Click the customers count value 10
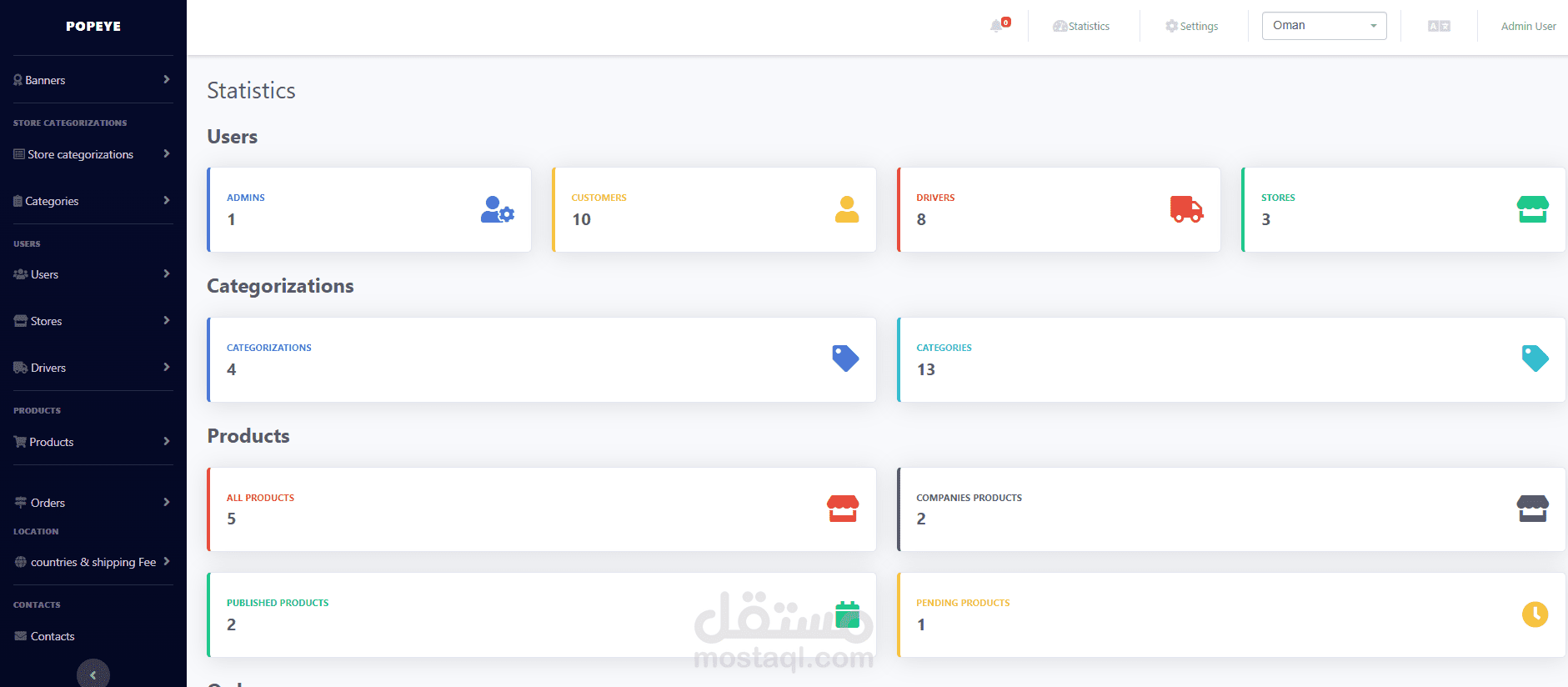The width and height of the screenshot is (1568, 687). pos(581,219)
